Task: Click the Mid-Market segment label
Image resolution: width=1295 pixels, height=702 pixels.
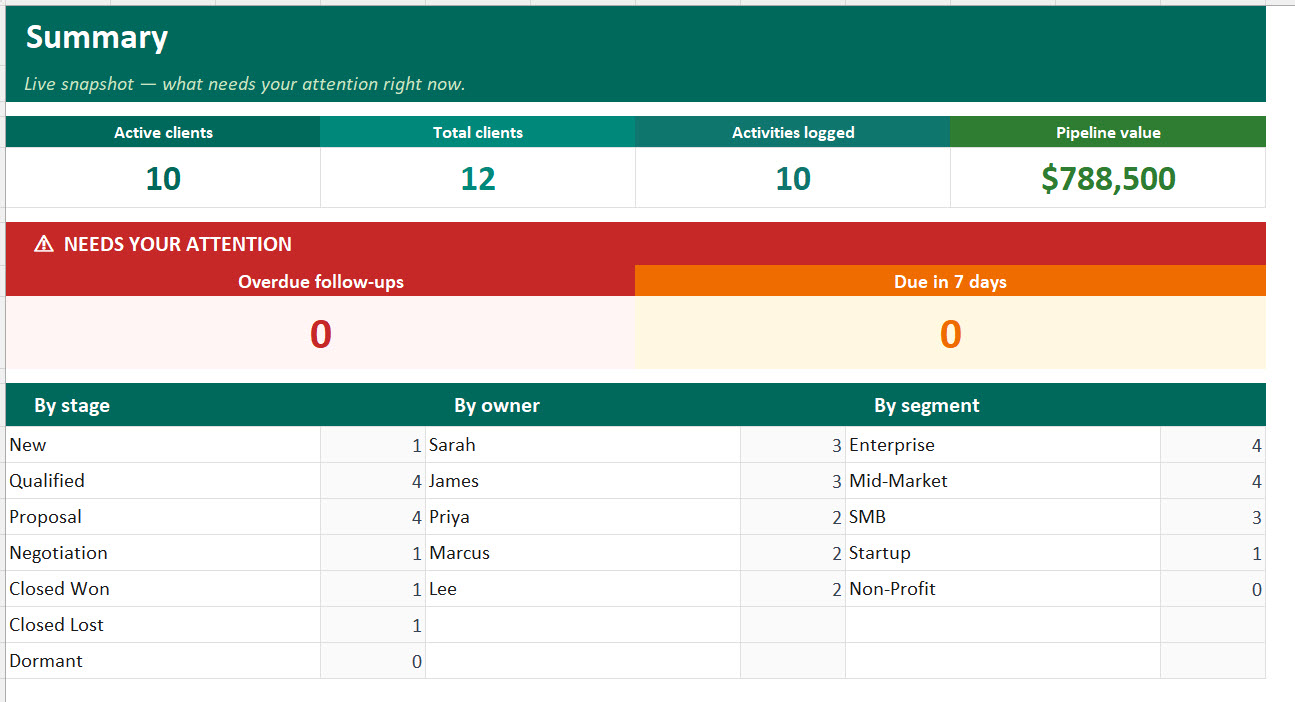Action: tap(898, 481)
